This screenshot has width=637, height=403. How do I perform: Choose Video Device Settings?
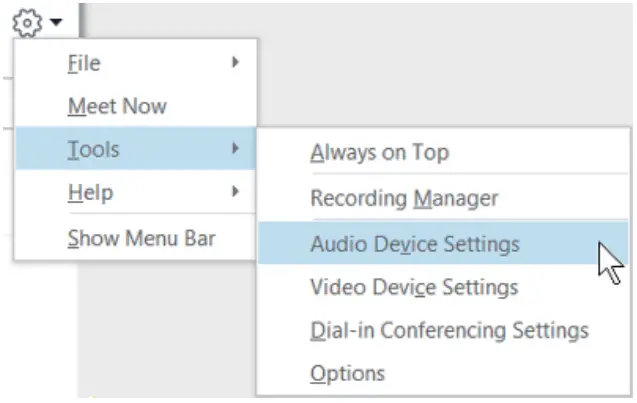[x=414, y=288]
